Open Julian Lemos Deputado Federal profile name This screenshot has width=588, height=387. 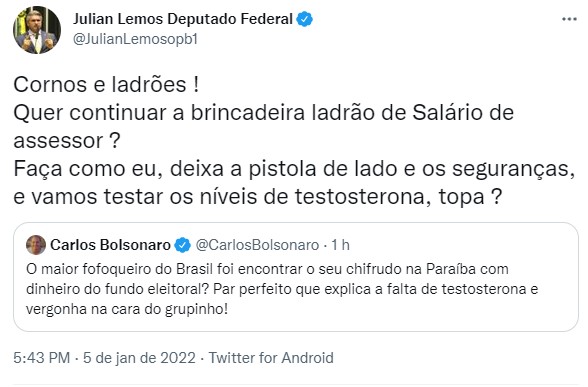183,19
